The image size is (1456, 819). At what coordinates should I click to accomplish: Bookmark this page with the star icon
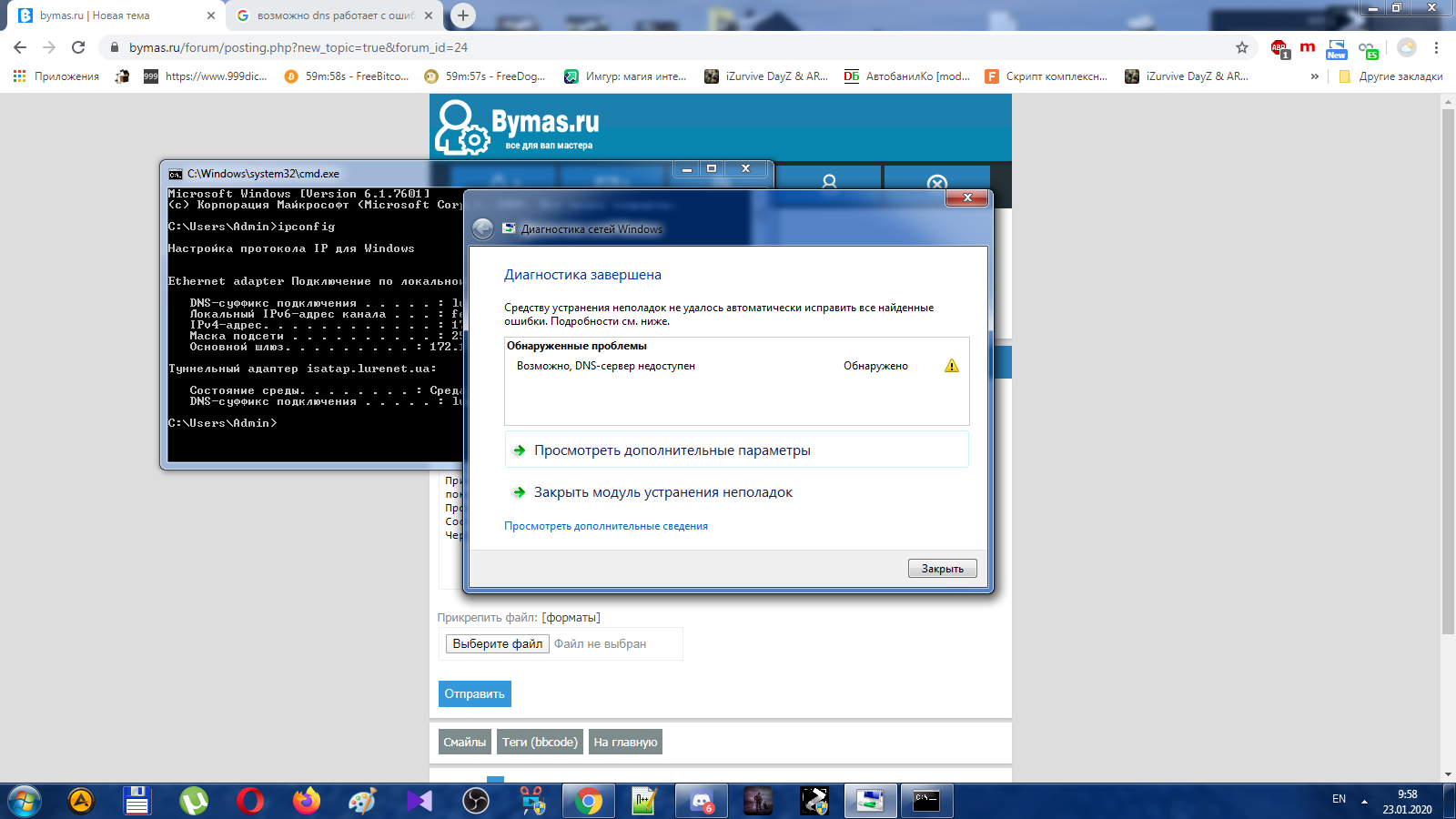coord(1242,47)
